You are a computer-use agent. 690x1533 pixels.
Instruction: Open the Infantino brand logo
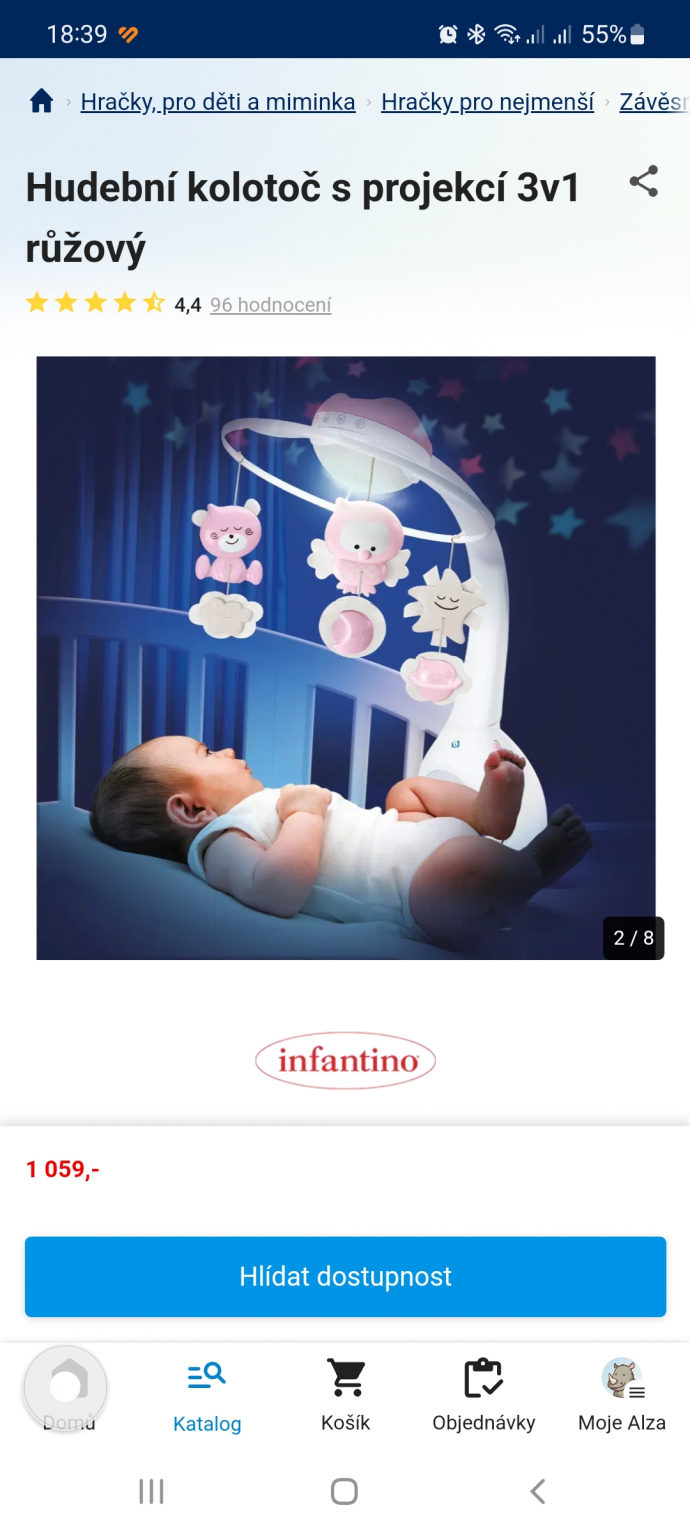tap(346, 1060)
